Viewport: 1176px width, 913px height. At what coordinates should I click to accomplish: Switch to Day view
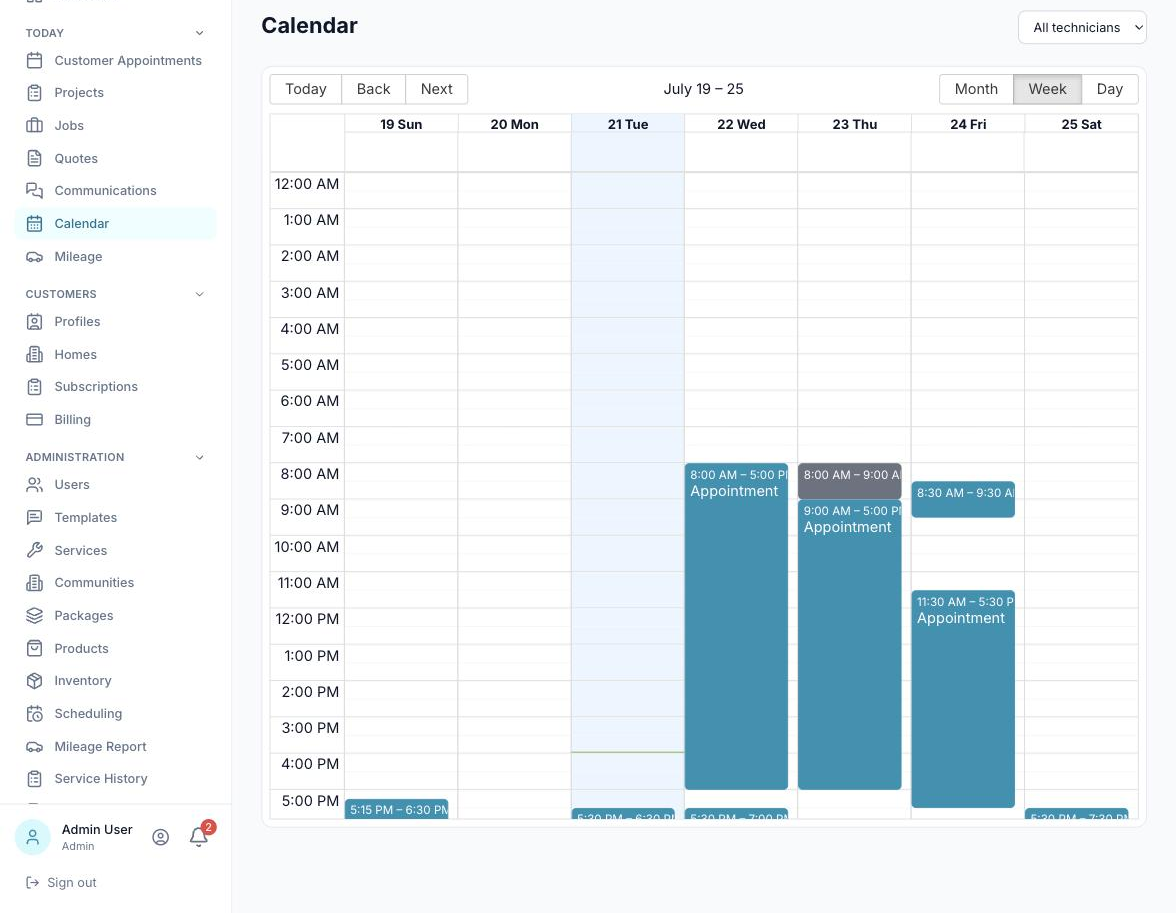(1110, 89)
